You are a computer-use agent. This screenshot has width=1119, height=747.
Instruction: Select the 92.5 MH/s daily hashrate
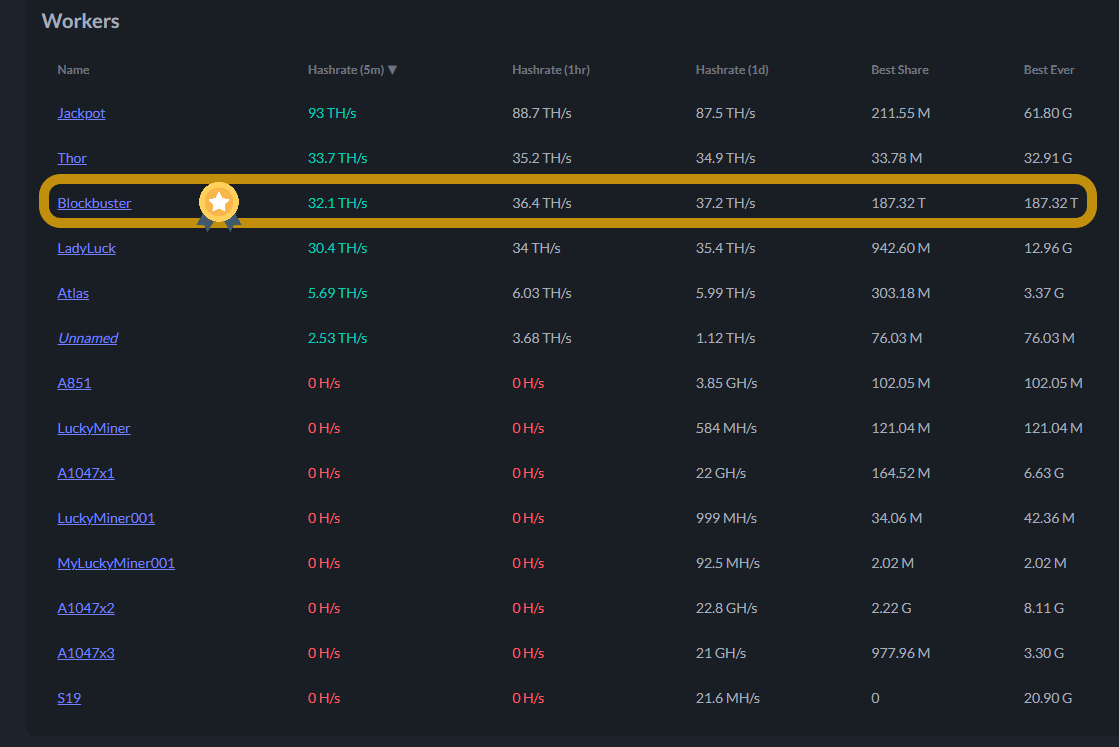click(x=728, y=562)
